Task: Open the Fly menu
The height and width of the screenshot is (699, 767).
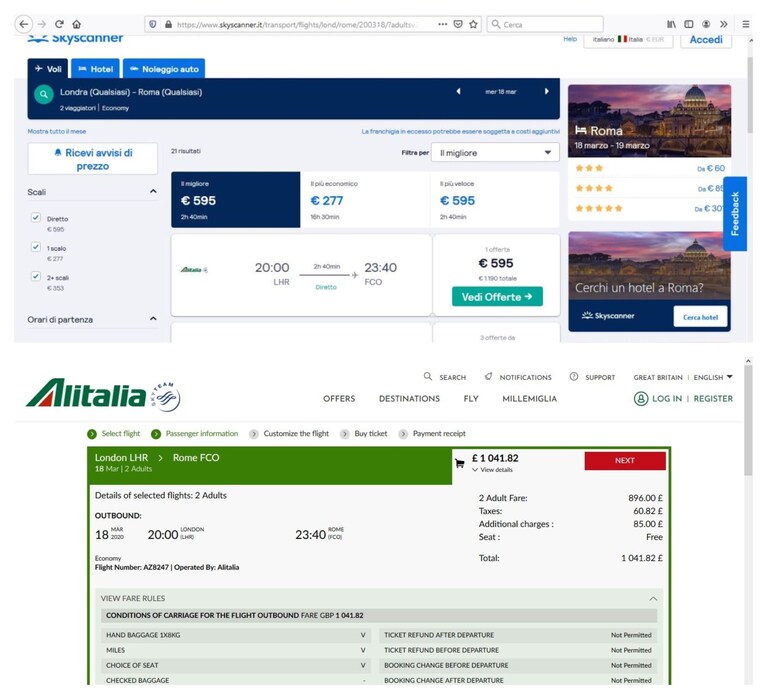Action: 471,399
